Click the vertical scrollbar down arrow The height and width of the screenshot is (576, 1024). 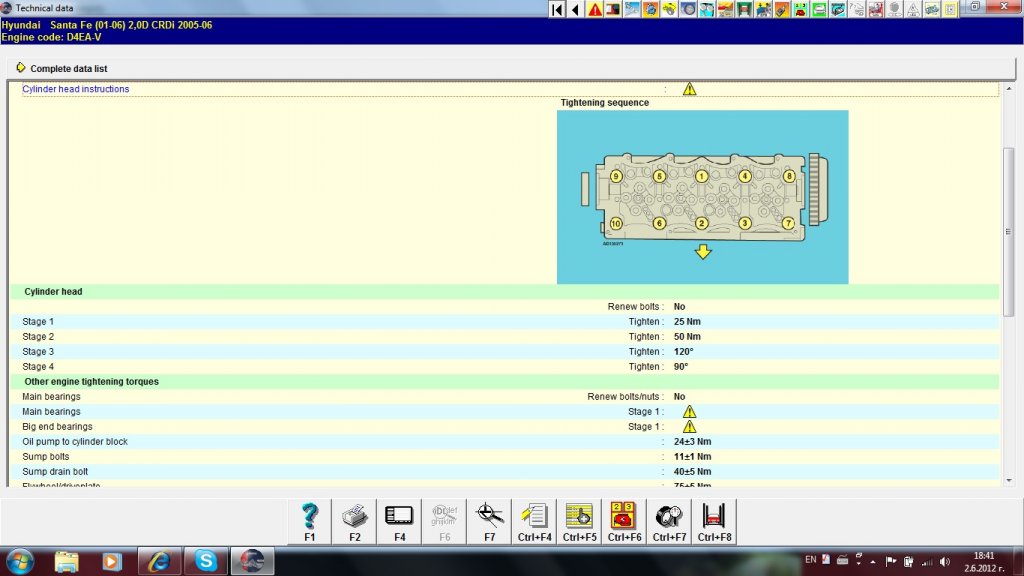(x=1009, y=481)
